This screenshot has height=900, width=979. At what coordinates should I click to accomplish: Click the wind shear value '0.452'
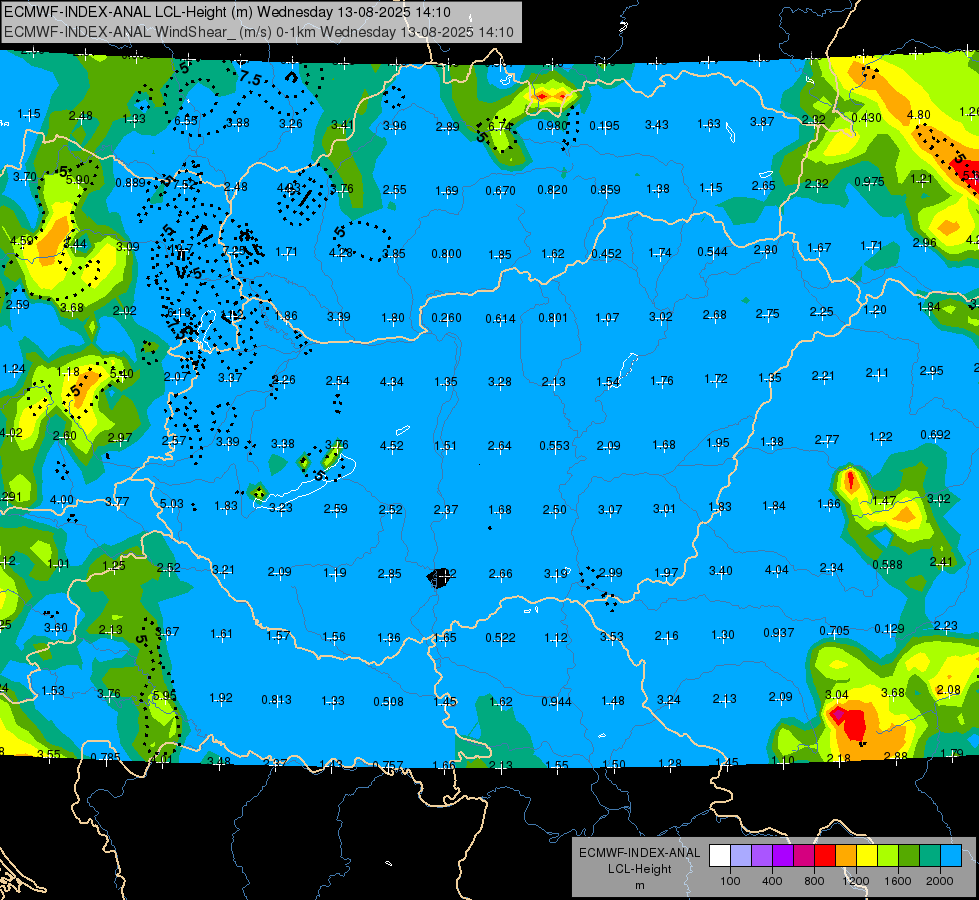(606, 254)
